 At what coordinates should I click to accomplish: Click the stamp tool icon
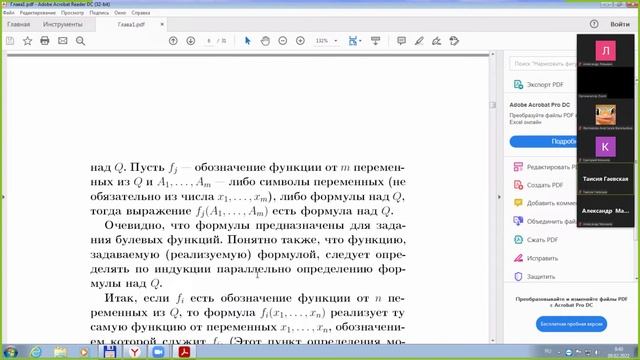coord(454,41)
